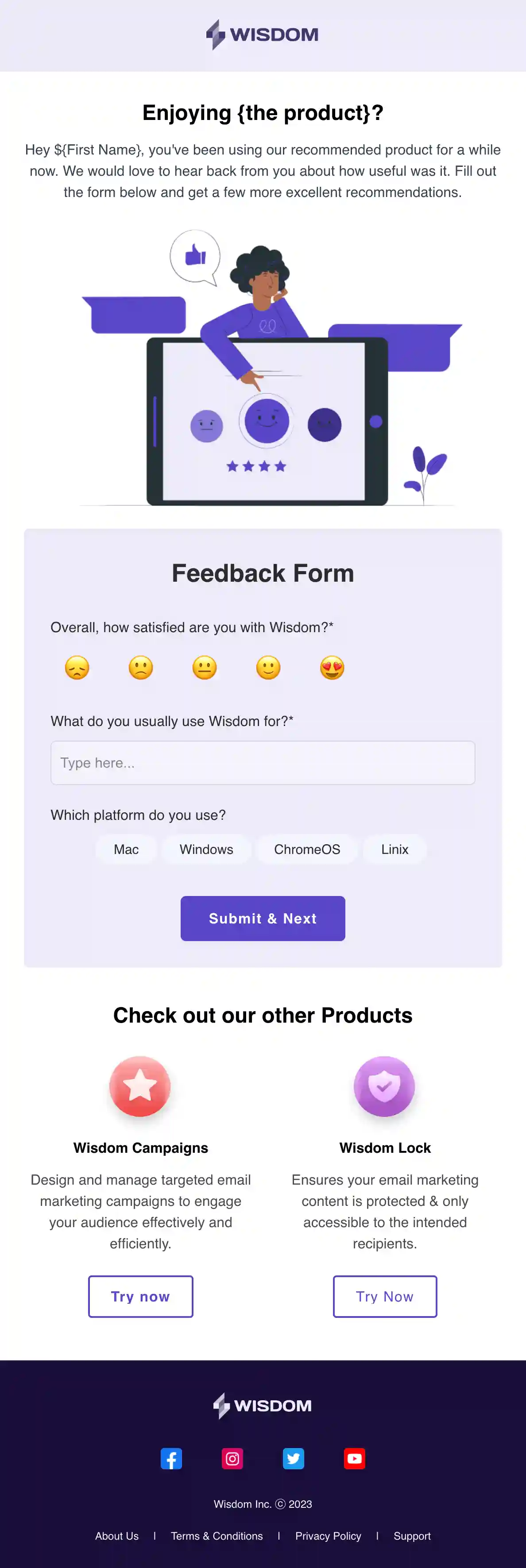Click the Wisdom Lock shield icon
The width and height of the screenshot is (526, 1568).
coord(385,1085)
